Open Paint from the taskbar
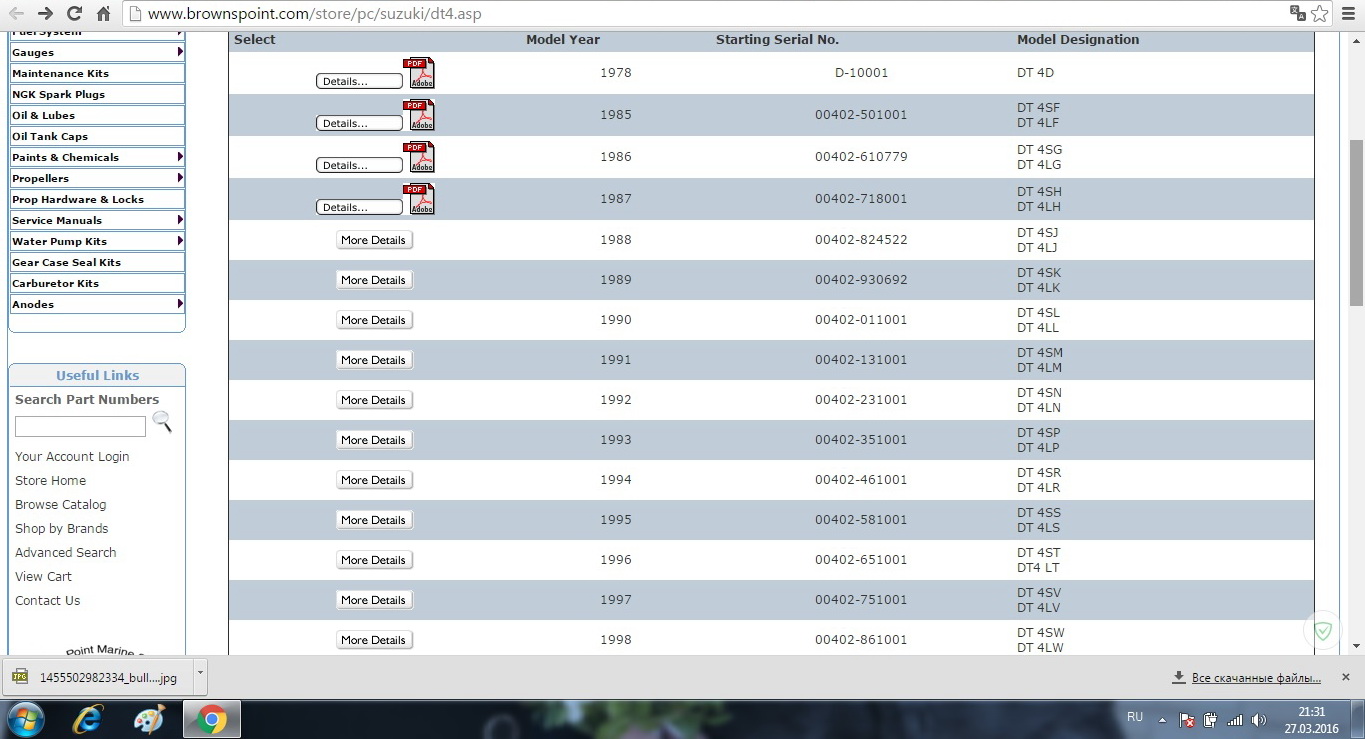This screenshot has width=1365, height=739. (x=149, y=719)
